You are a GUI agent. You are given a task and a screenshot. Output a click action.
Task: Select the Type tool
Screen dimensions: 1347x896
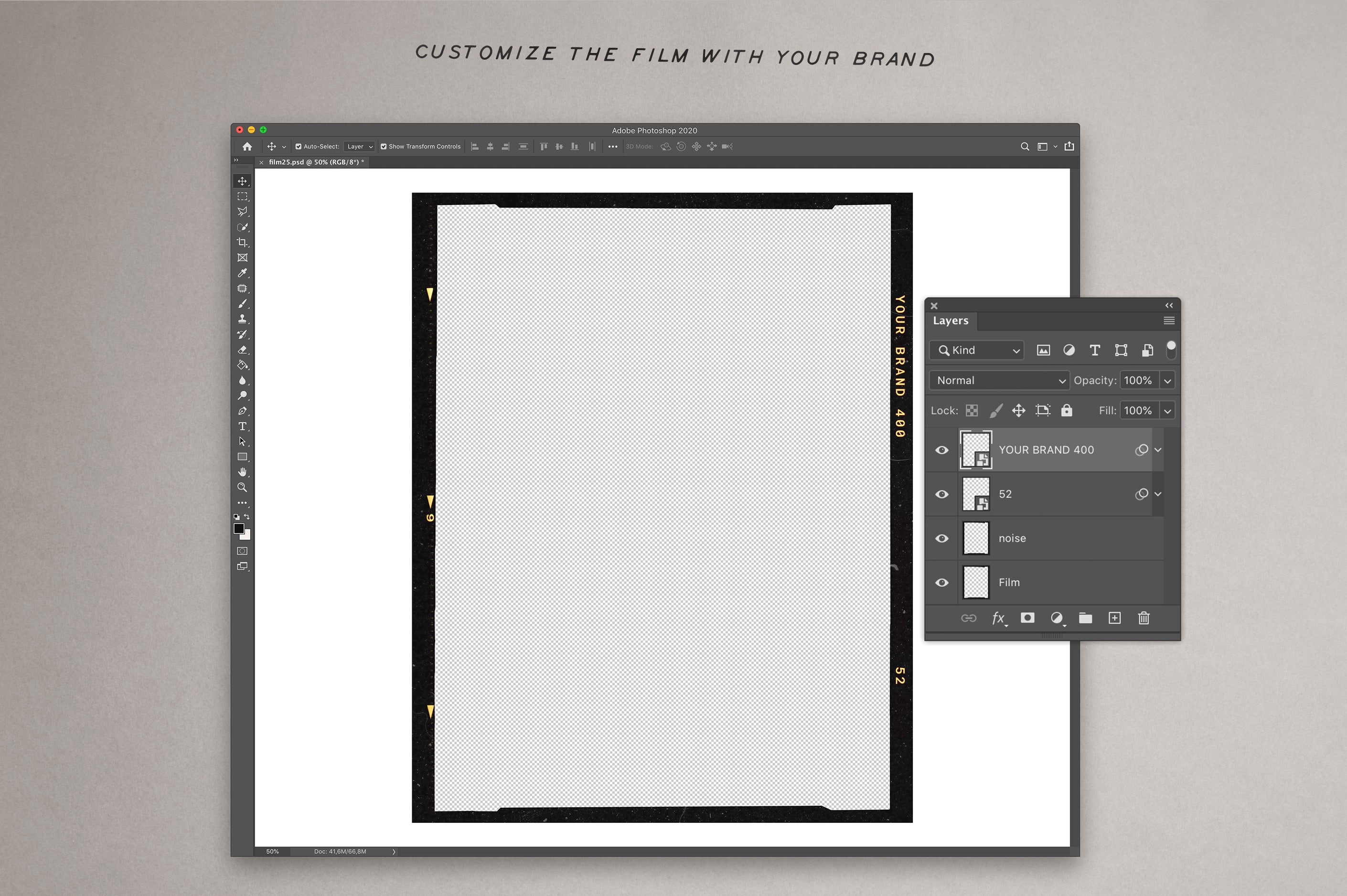click(242, 427)
